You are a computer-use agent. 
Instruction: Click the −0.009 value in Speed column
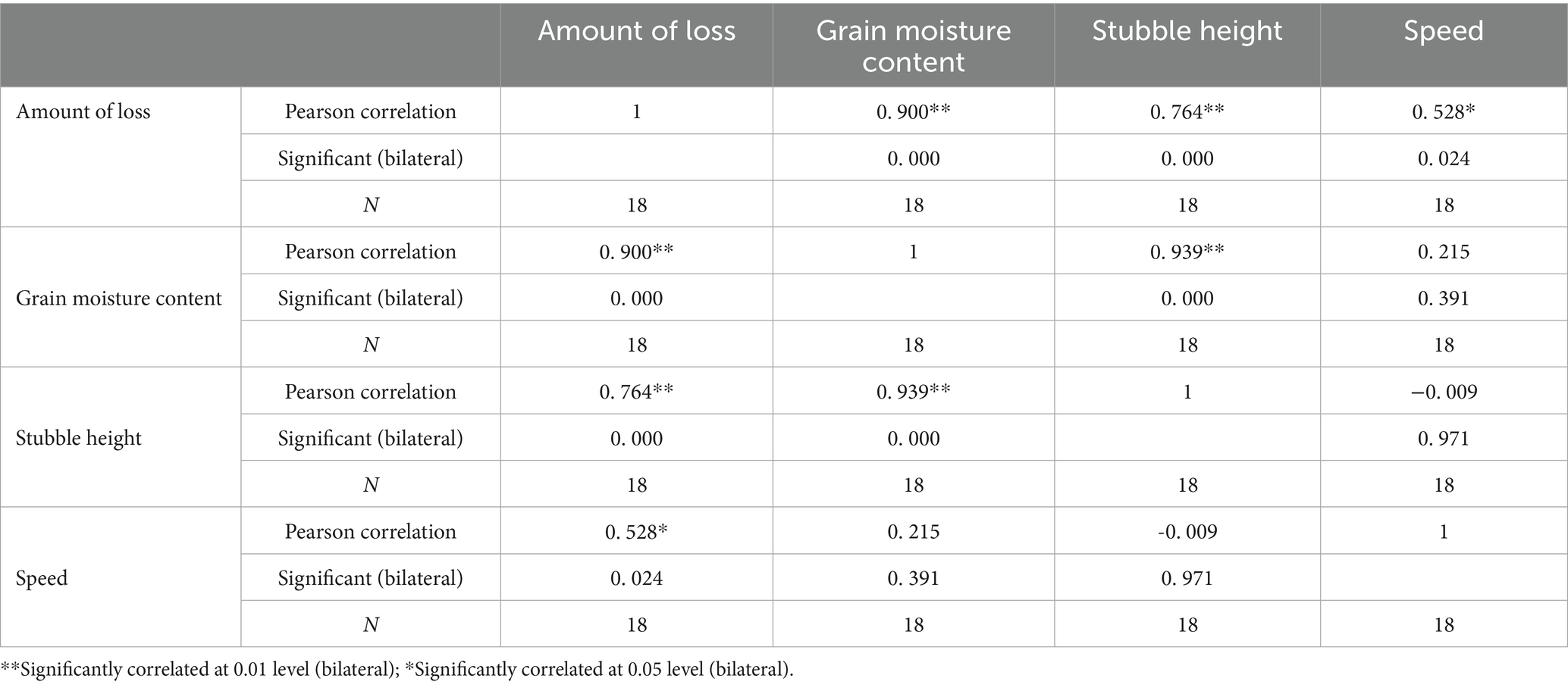pos(1443,392)
